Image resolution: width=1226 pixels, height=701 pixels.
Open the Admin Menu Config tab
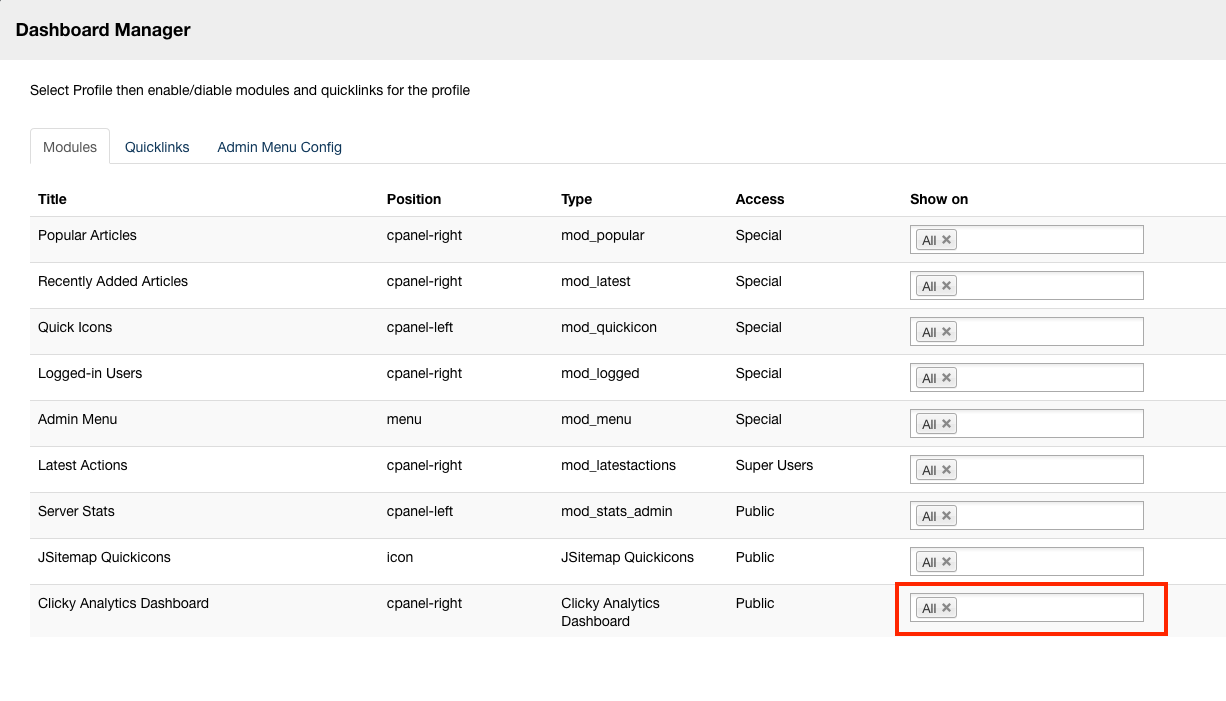[279, 147]
